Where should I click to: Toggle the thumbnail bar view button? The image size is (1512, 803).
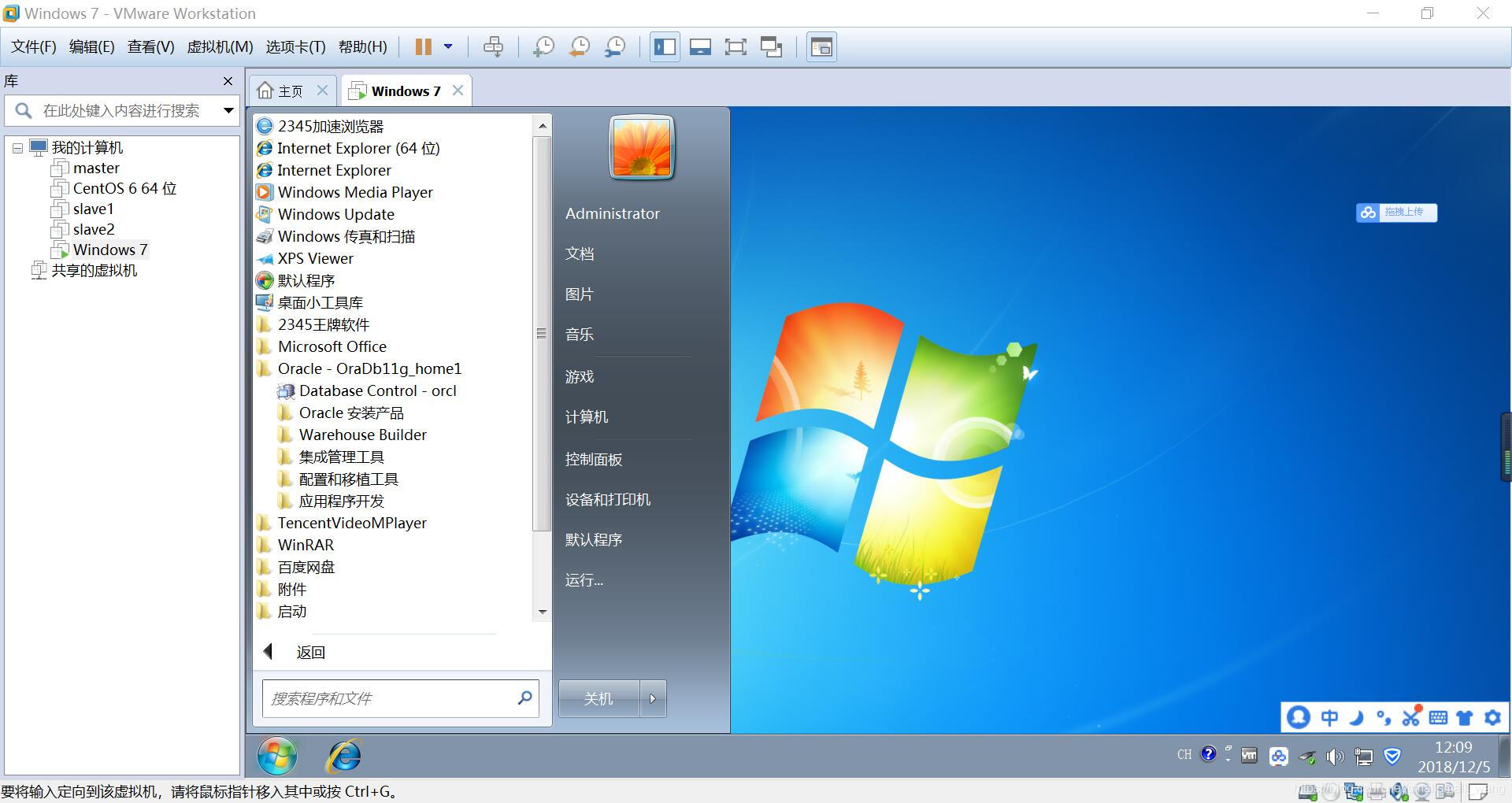[700, 47]
